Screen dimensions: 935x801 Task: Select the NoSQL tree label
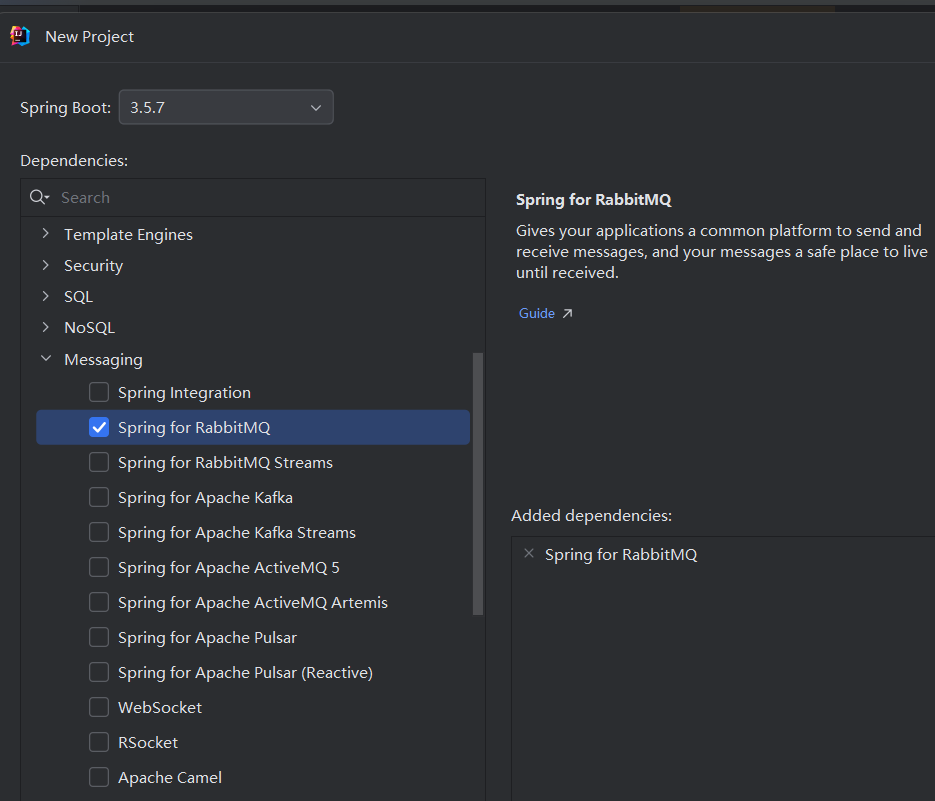[x=89, y=327]
